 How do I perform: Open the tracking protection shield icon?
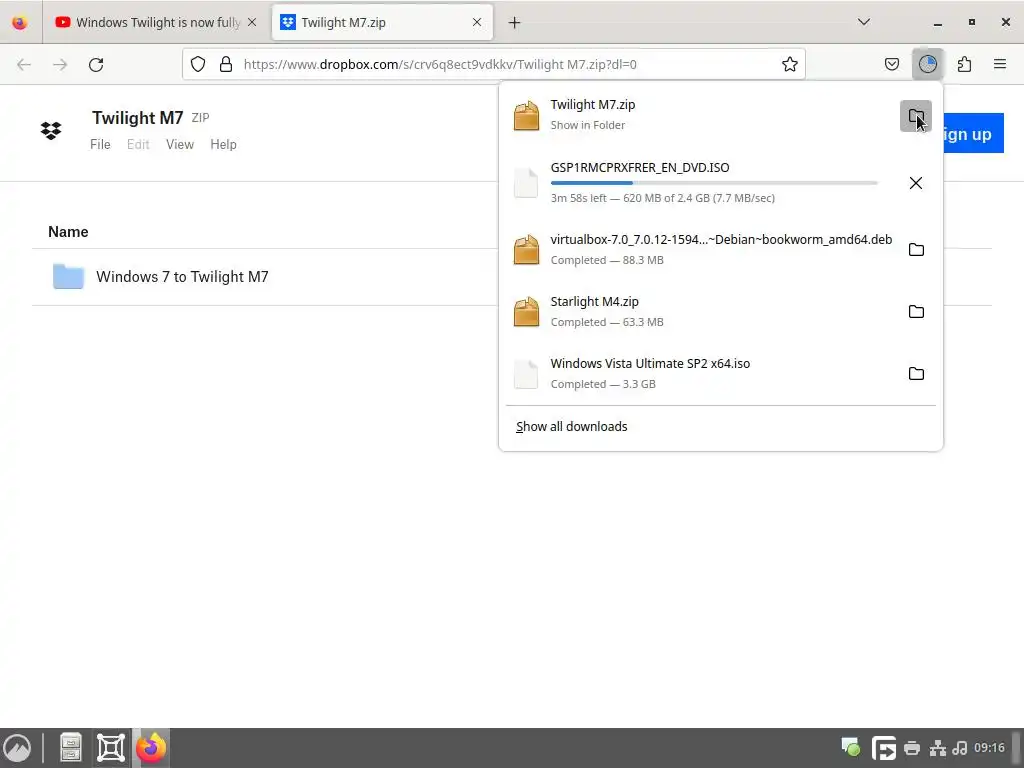click(198, 64)
